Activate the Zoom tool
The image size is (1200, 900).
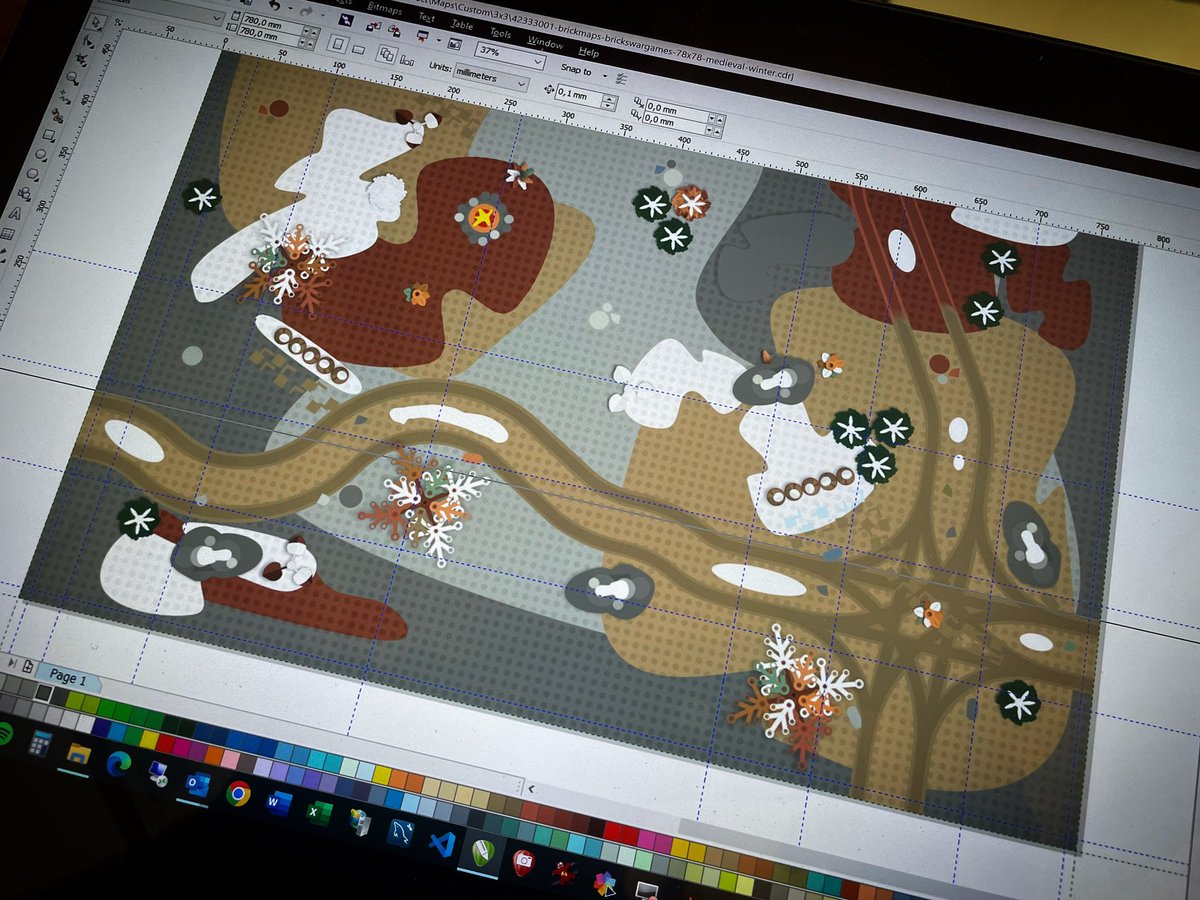[x=72, y=75]
